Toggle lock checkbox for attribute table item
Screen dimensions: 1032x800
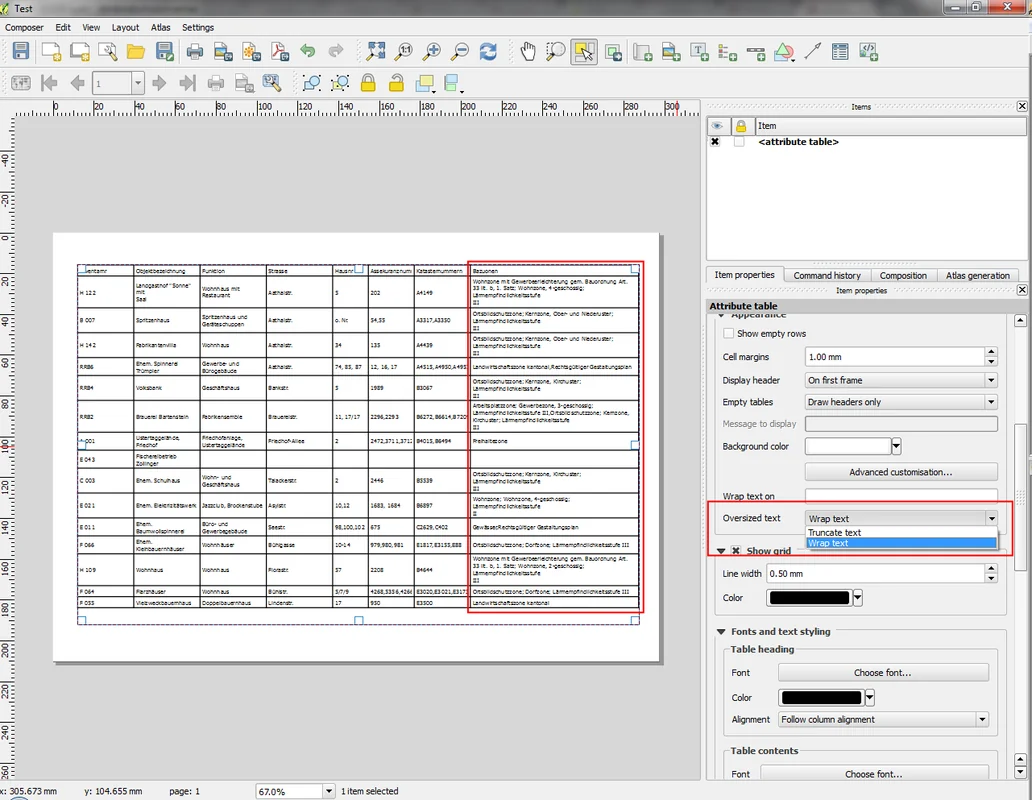coord(739,142)
